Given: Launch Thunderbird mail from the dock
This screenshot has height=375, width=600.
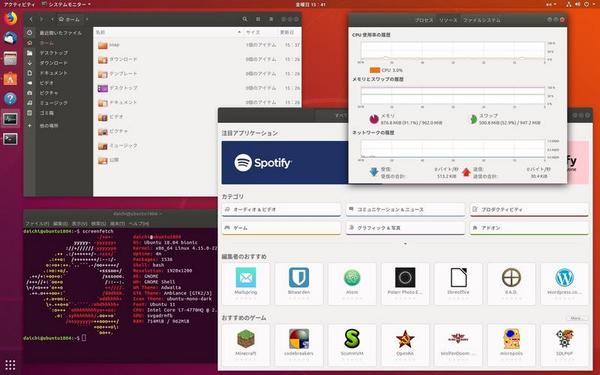Looking at the screenshot, I should click(10, 38).
